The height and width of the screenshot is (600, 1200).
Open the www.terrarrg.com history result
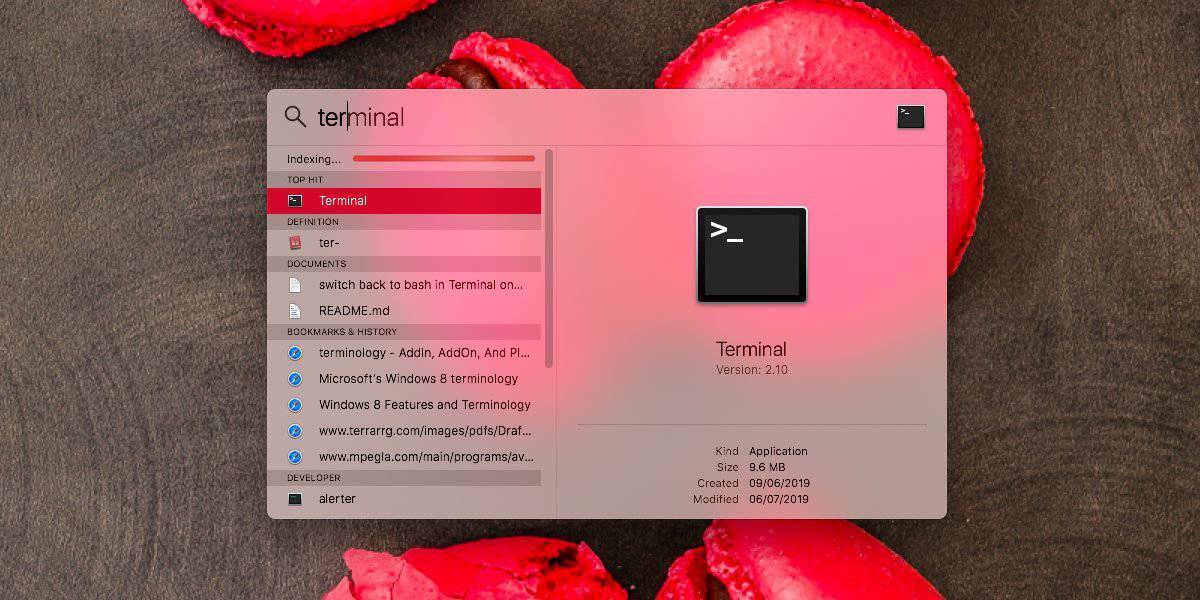(x=404, y=431)
